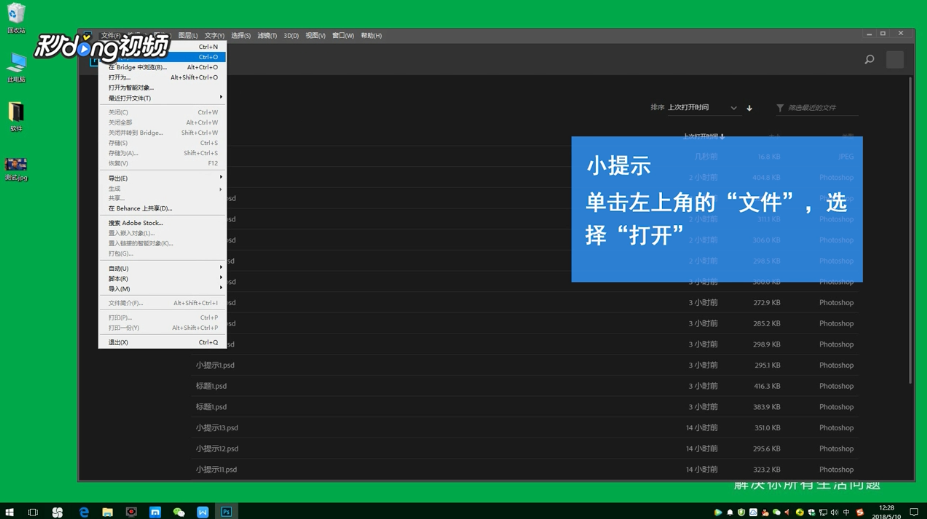This screenshot has width=927, height=519.
Task: Open the sort order dropdown 上次打开时间
Action: (x=702, y=108)
